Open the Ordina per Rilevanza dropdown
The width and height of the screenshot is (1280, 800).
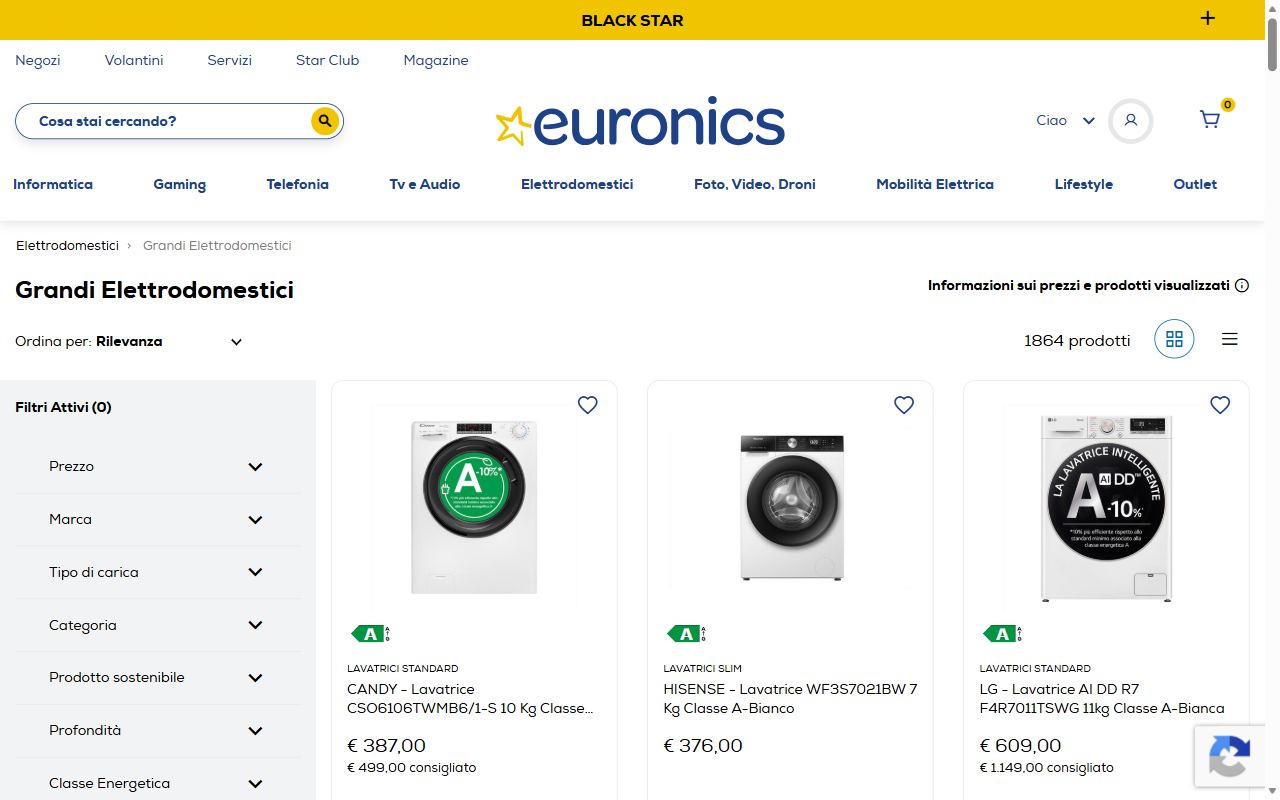130,341
